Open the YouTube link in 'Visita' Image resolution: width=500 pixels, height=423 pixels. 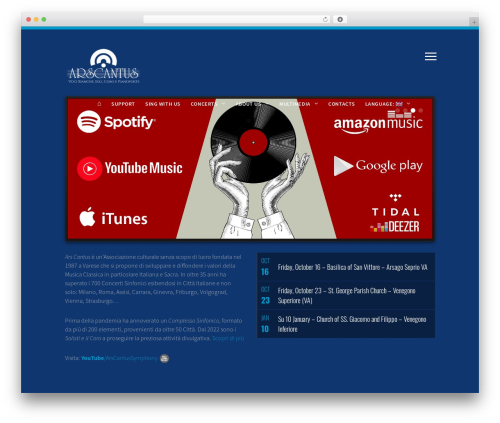[x=92, y=358]
